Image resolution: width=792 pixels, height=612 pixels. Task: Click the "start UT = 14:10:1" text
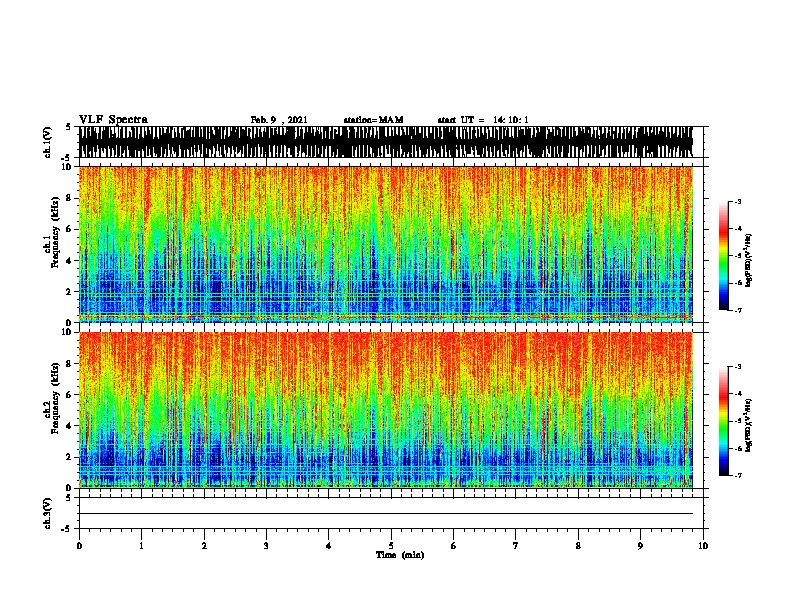483,120
